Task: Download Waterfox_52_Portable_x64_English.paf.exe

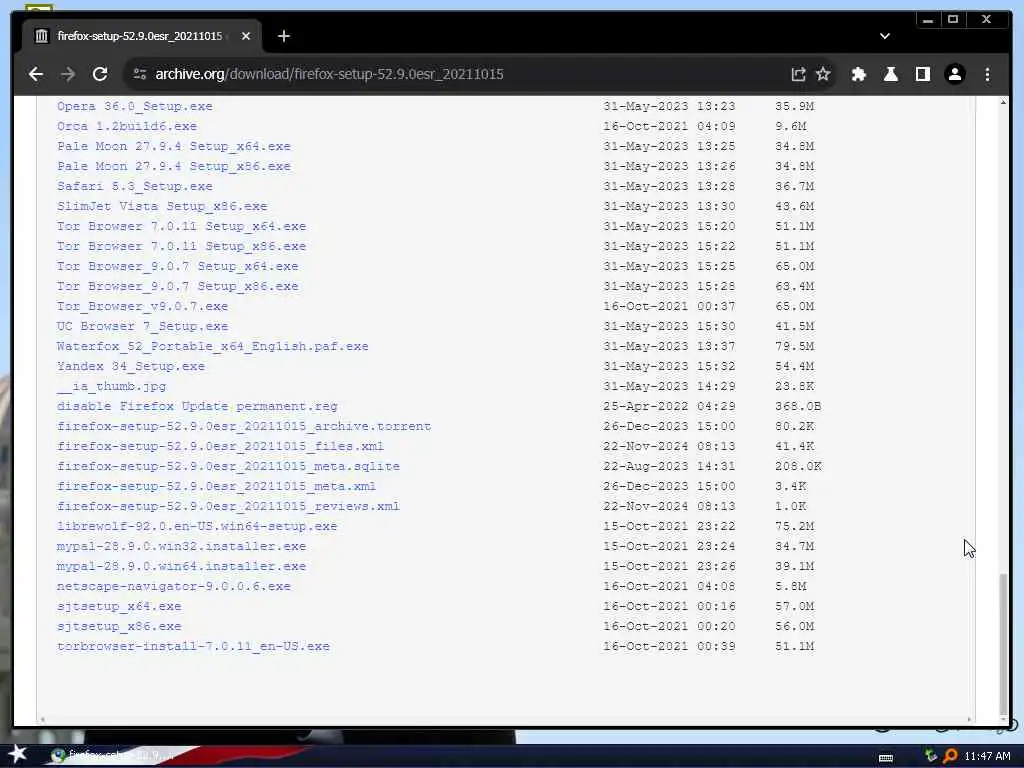Action: (213, 346)
